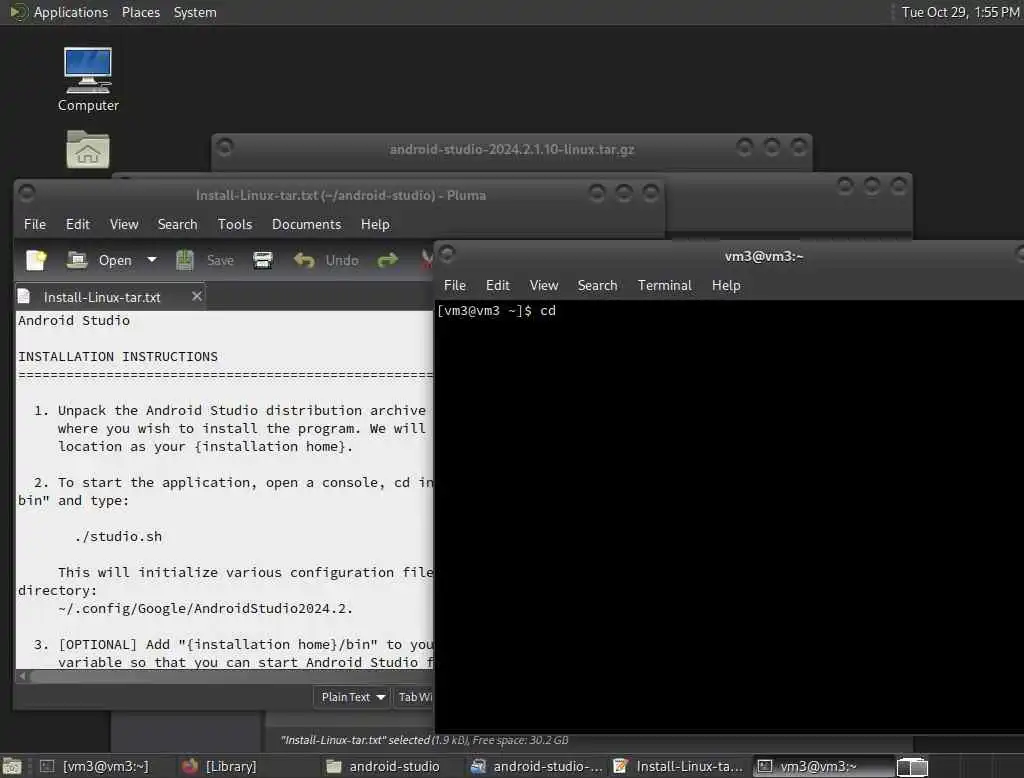Viewport: 1024px width, 778px height.
Task: Click the Pluma horizontal scrollbar
Action: pyautogui.click(x=231, y=676)
